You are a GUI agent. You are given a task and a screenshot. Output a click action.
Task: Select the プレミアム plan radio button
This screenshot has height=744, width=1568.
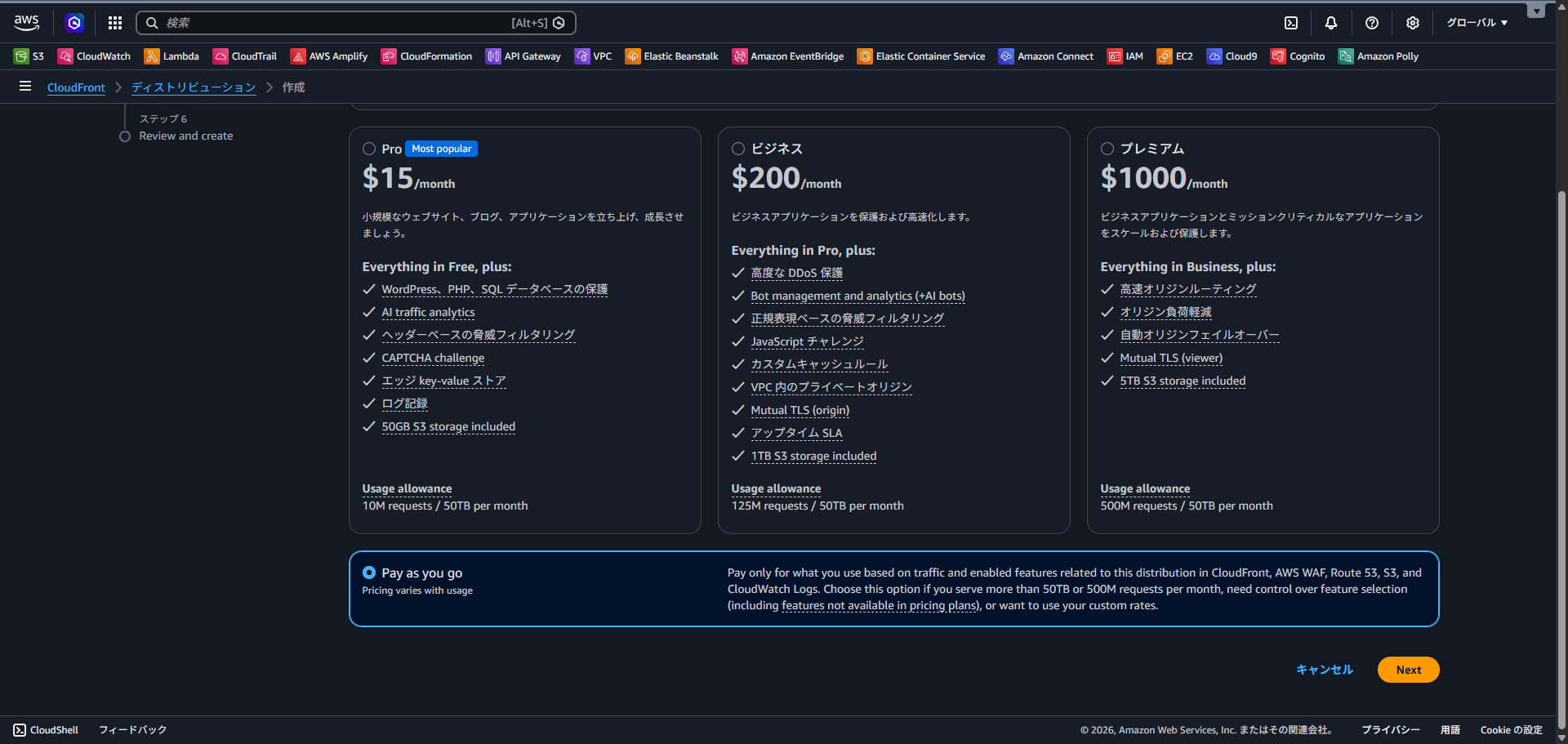pos(1107,149)
